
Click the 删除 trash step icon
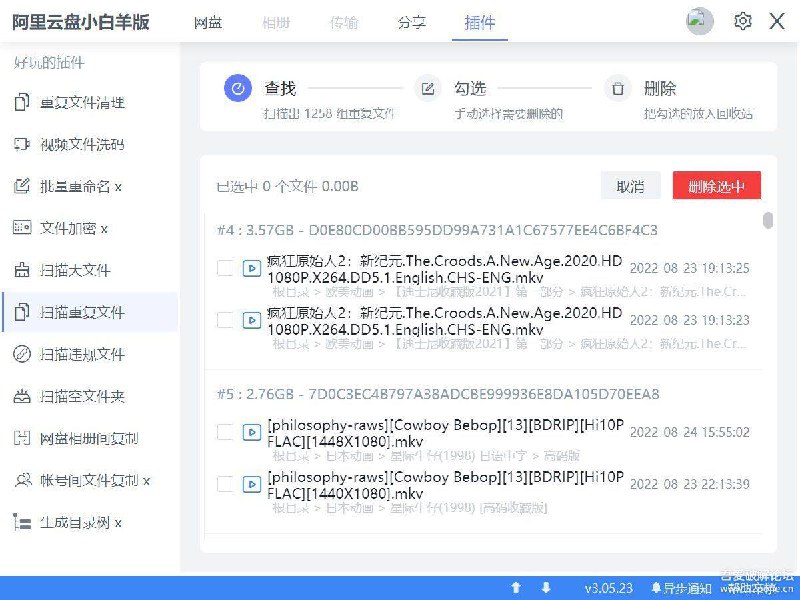pos(618,88)
